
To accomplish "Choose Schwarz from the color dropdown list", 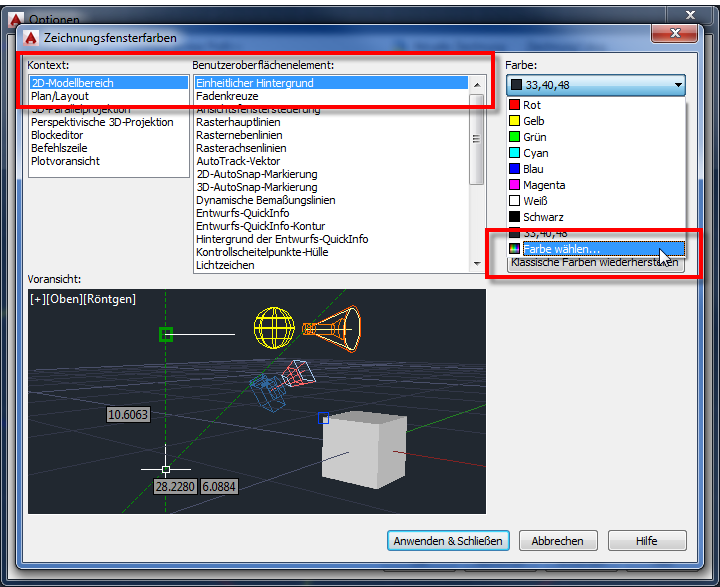I will pyautogui.click(x=545, y=217).
